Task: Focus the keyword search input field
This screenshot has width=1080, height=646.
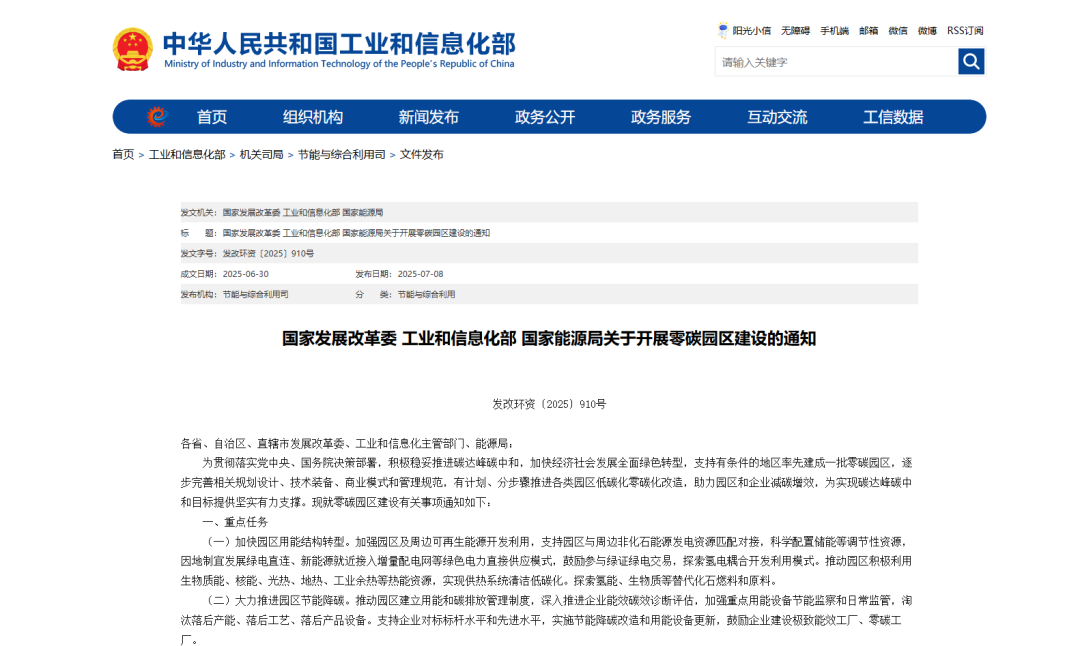Action: point(836,62)
